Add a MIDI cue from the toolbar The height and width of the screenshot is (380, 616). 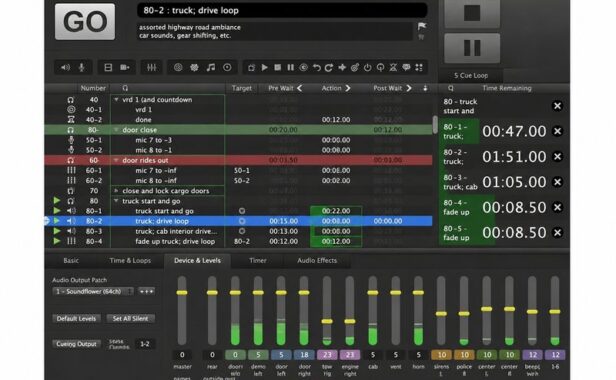(x=194, y=68)
